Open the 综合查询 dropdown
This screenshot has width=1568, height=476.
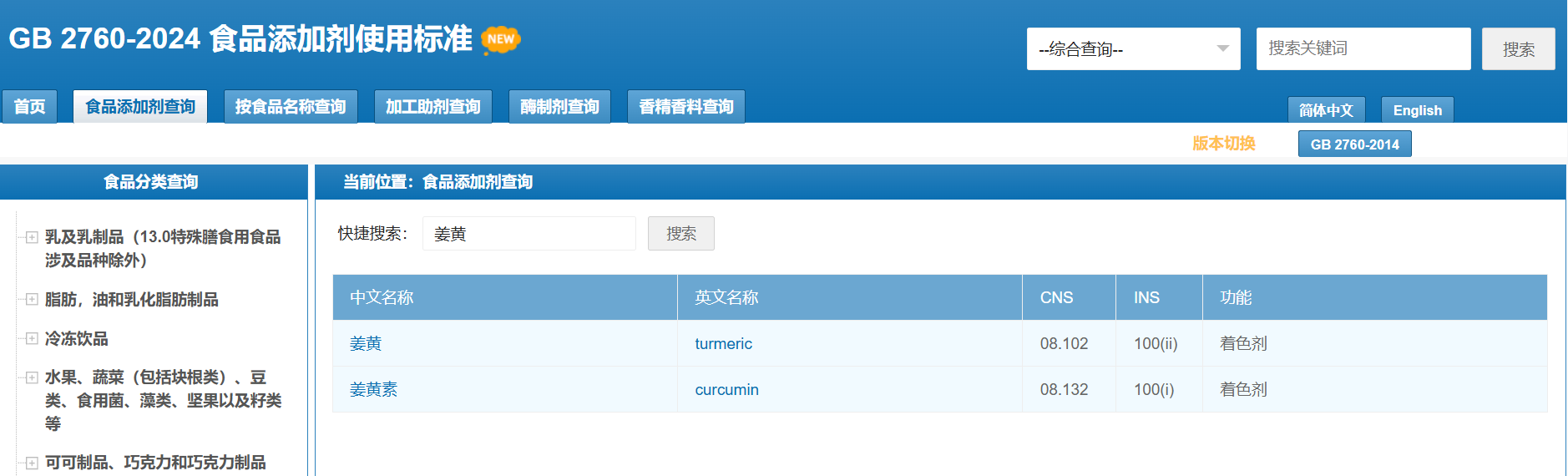tap(1132, 49)
